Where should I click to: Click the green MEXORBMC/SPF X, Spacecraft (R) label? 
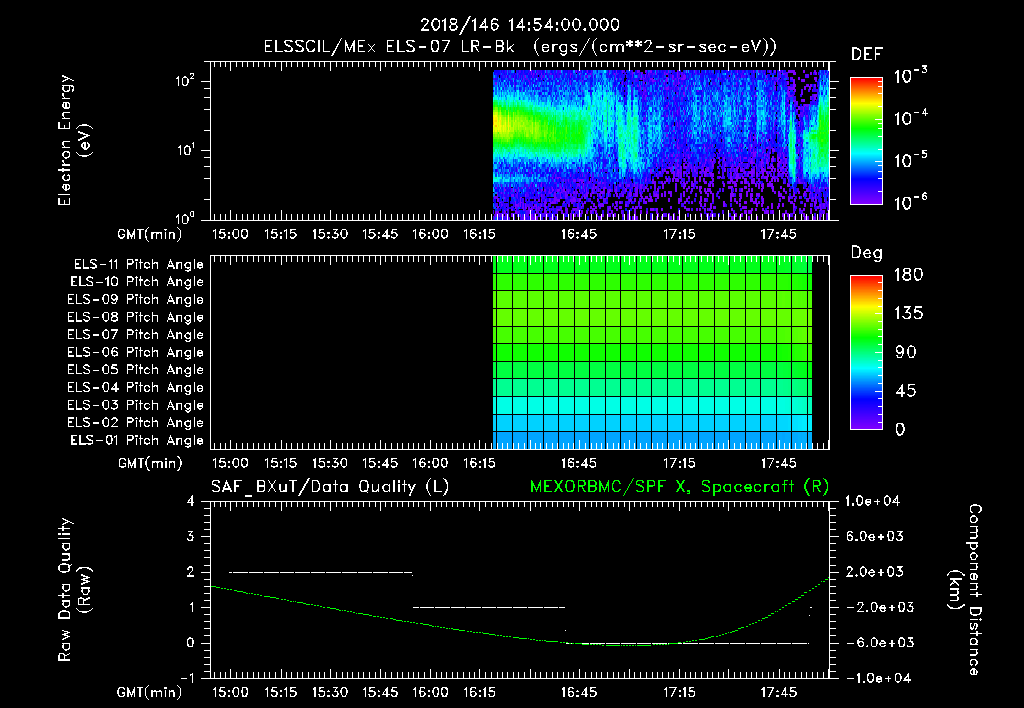[679, 487]
